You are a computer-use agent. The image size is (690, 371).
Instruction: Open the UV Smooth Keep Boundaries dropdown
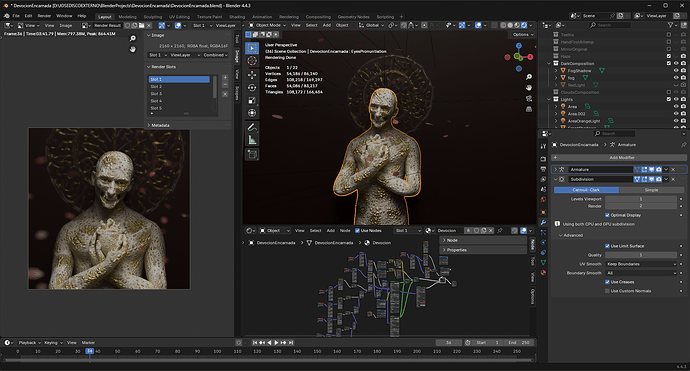pyautogui.click(x=641, y=264)
